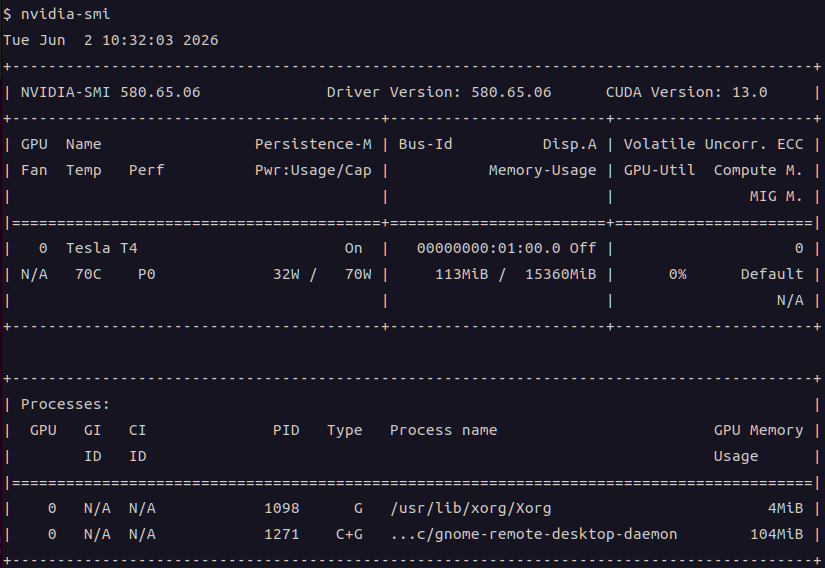Click bus id '00000000:01:00.0'
The height and width of the screenshot is (568, 825).
(x=489, y=248)
